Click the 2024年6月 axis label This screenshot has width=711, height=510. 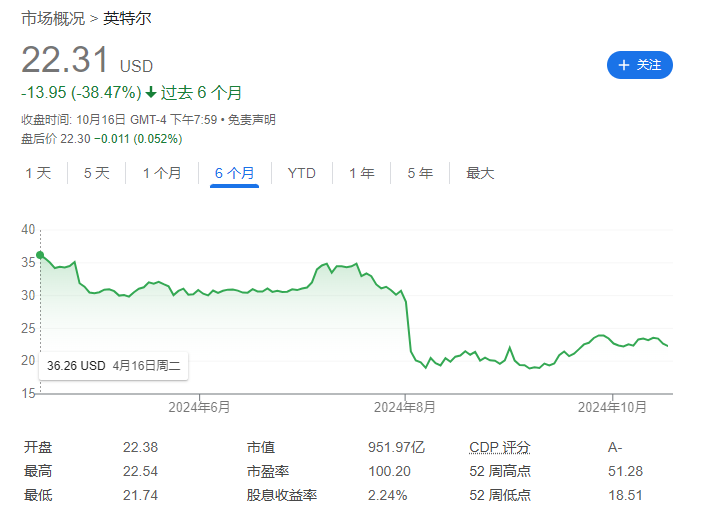(199, 407)
